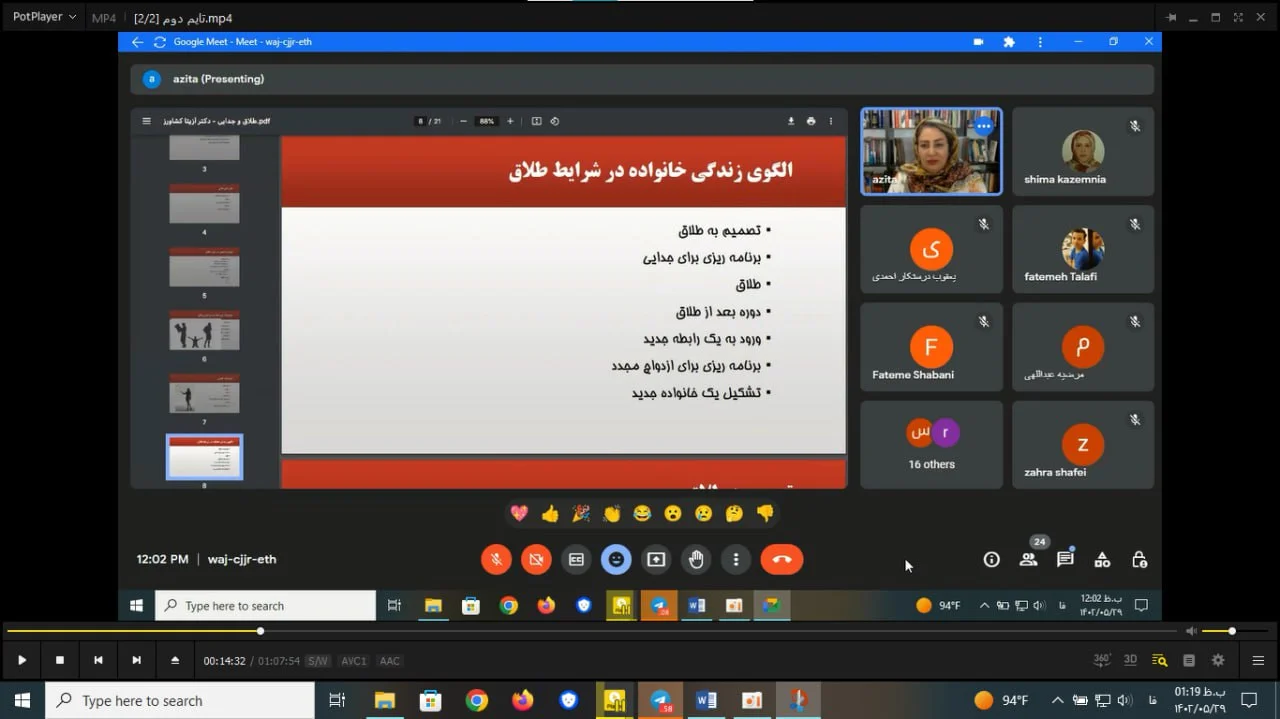Toggle mute via the volume speaker icon
Image resolution: width=1280 pixels, height=719 pixels.
point(1190,631)
